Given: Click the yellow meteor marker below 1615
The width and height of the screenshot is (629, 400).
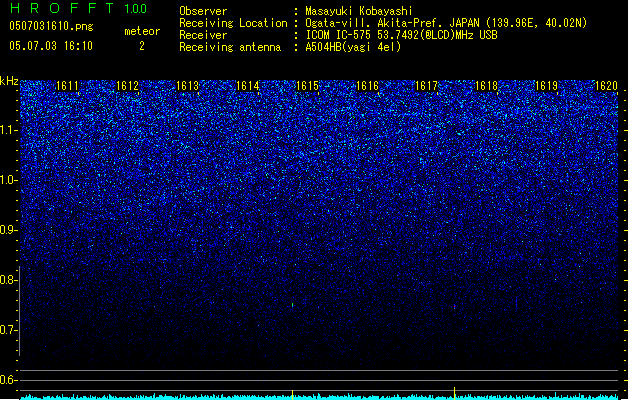Looking at the screenshot, I should click(292, 394).
